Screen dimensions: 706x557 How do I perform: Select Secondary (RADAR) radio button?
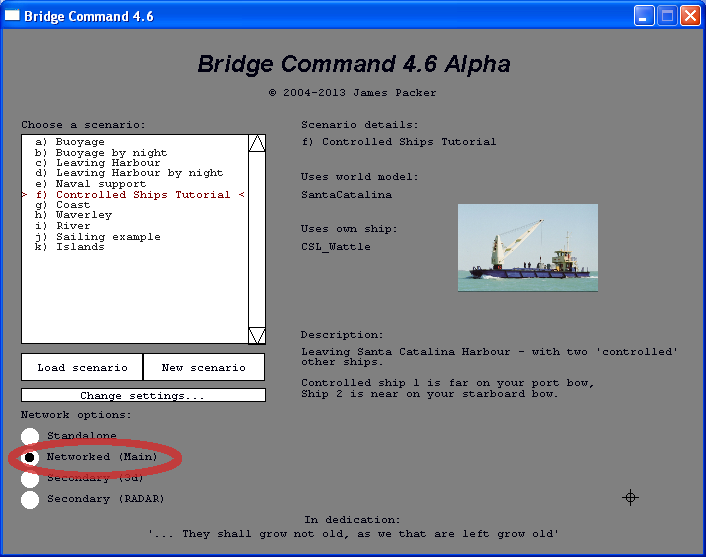30,500
